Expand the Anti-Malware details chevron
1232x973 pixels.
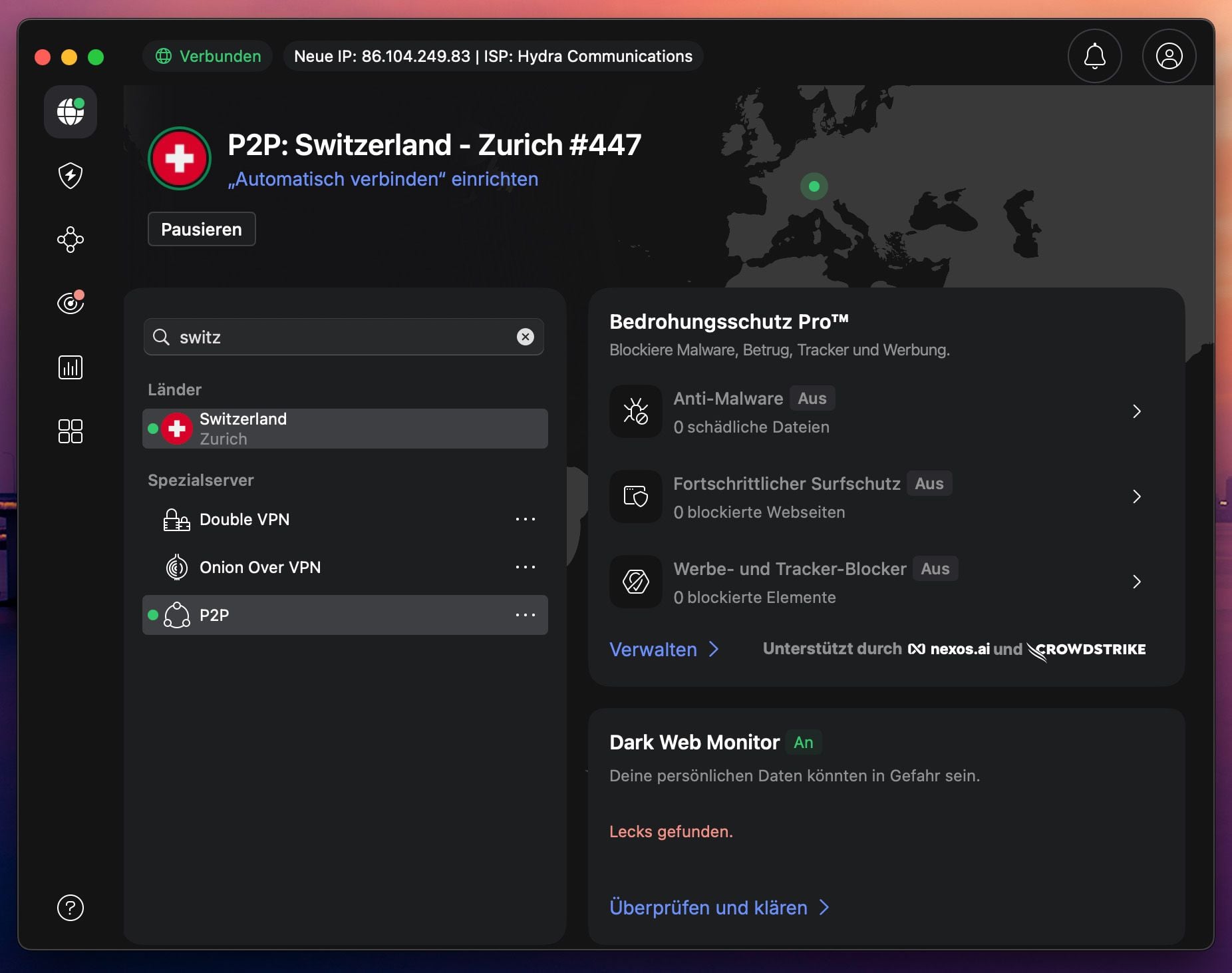tap(1137, 411)
